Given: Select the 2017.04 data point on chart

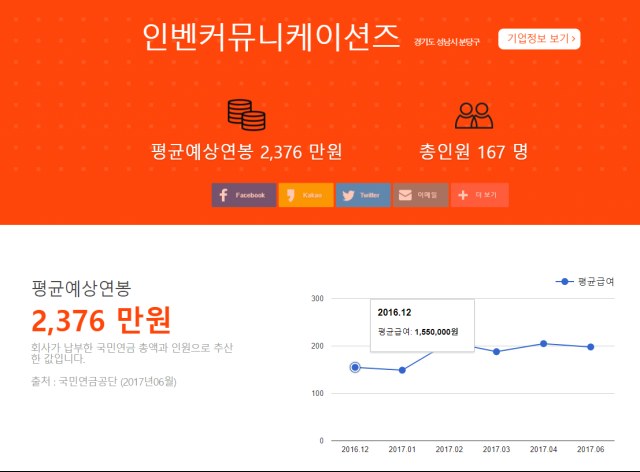Looking at the screenshot, I should click(543, 343).
